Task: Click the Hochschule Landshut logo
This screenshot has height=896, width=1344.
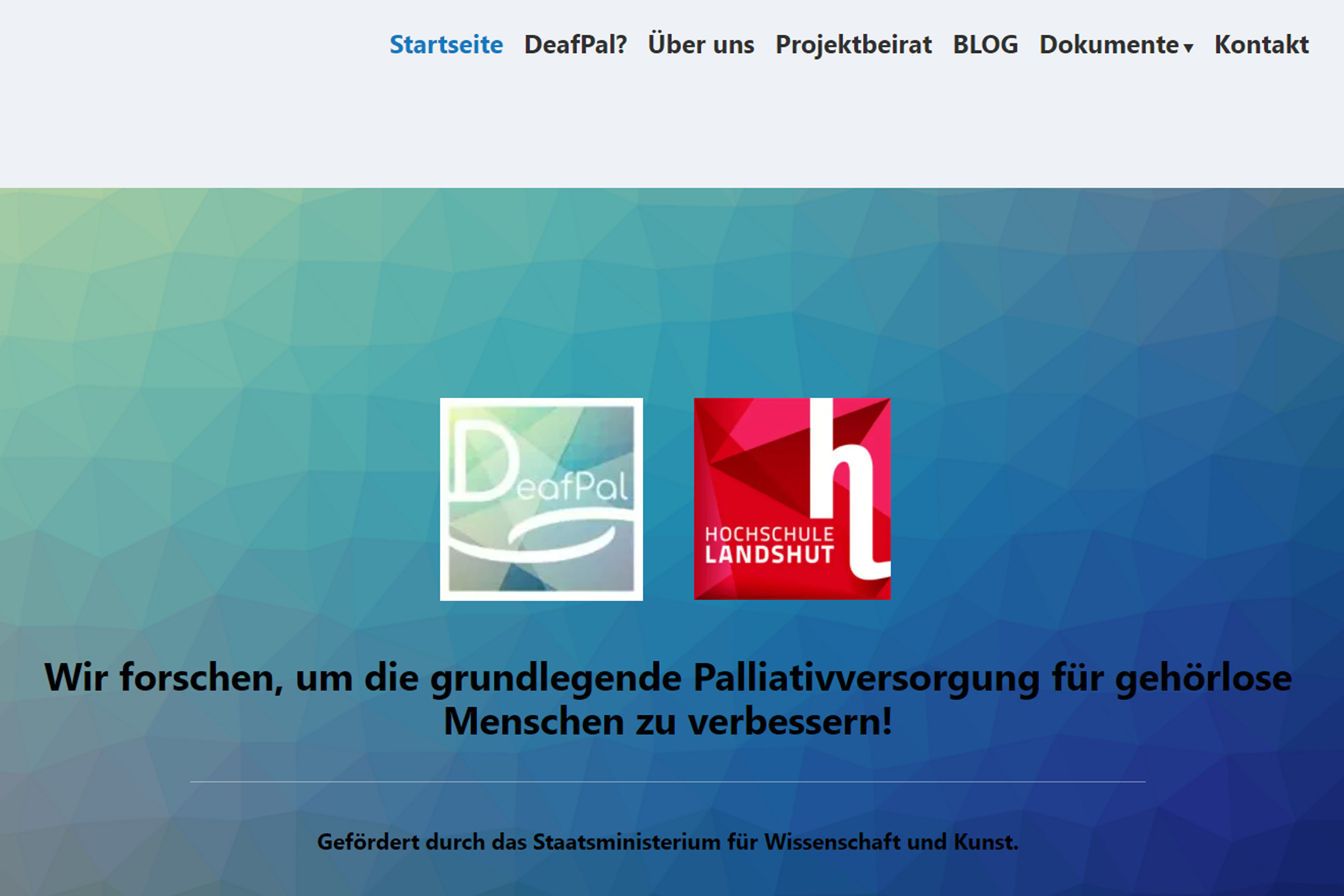Action: (792, 499)
